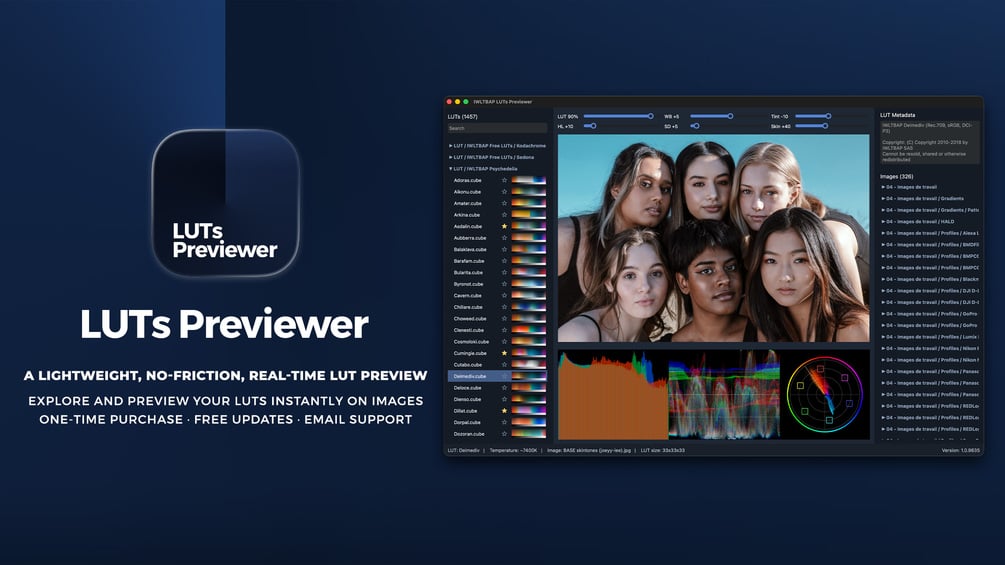The width and height of the screenshot is (1005, 565).
Task: Click 'LUT size: 33x33x33' in status bar
Action: point(663,450)
